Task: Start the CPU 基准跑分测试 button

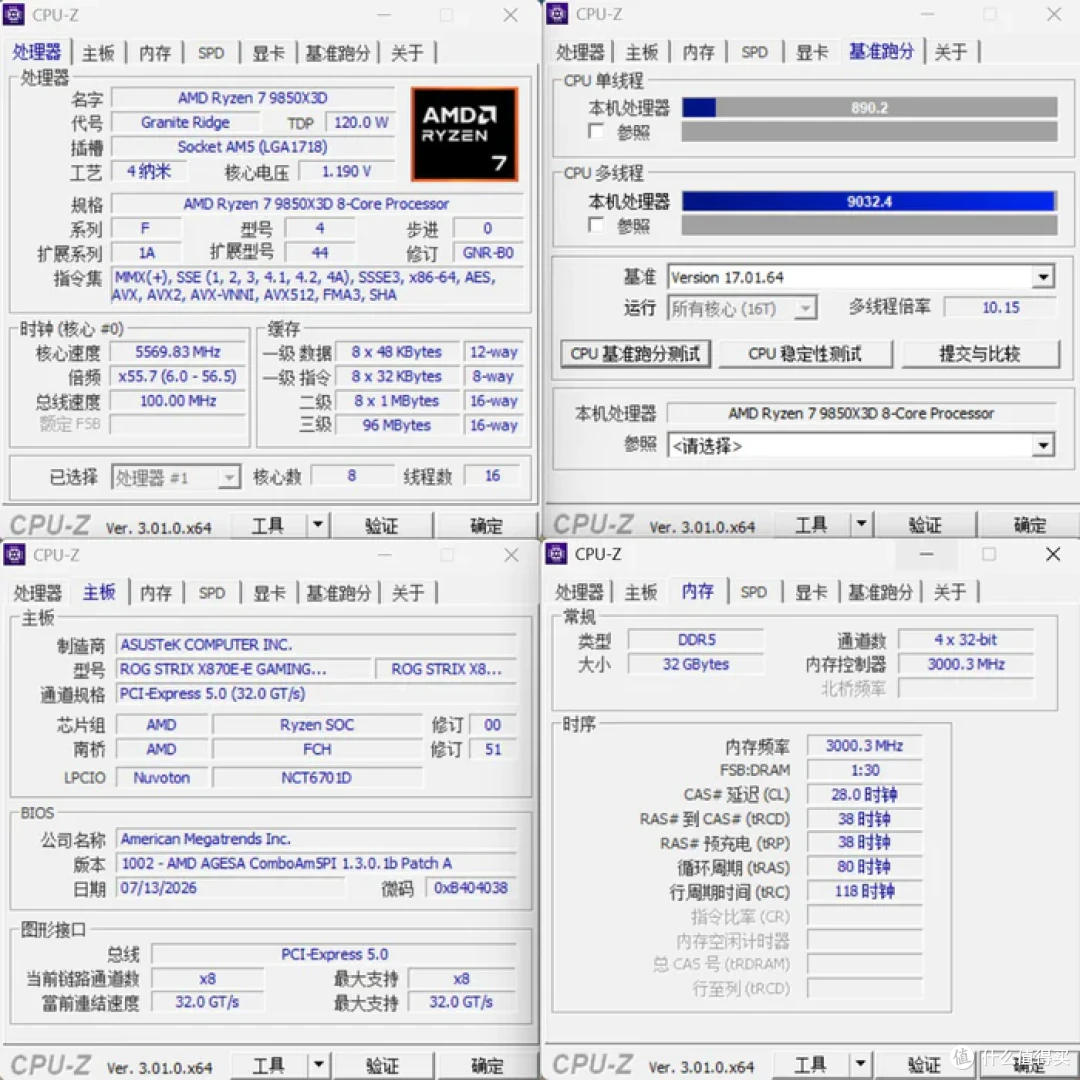Action: click(x=635, y=354)
